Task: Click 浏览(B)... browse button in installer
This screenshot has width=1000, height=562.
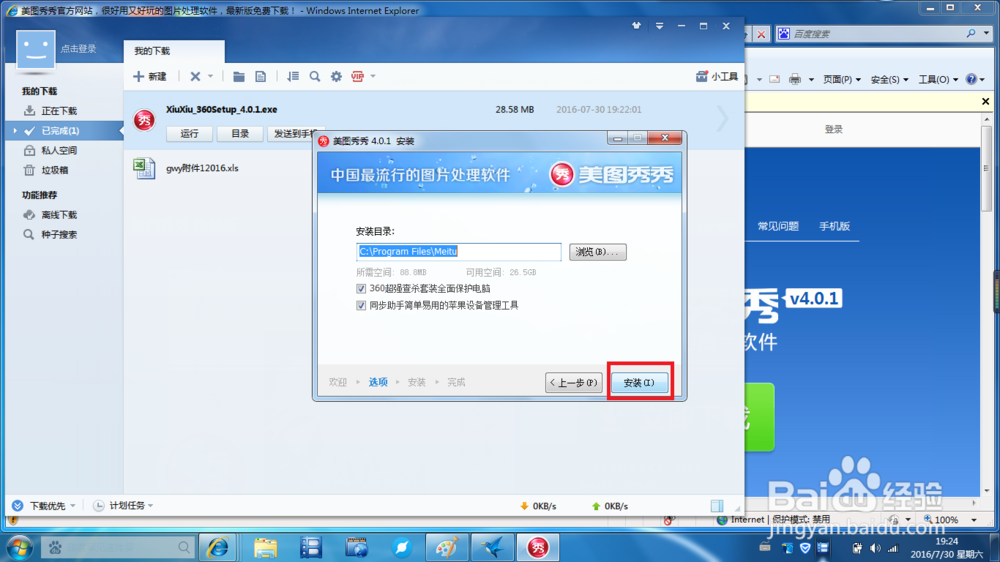Action: [598, 252]
